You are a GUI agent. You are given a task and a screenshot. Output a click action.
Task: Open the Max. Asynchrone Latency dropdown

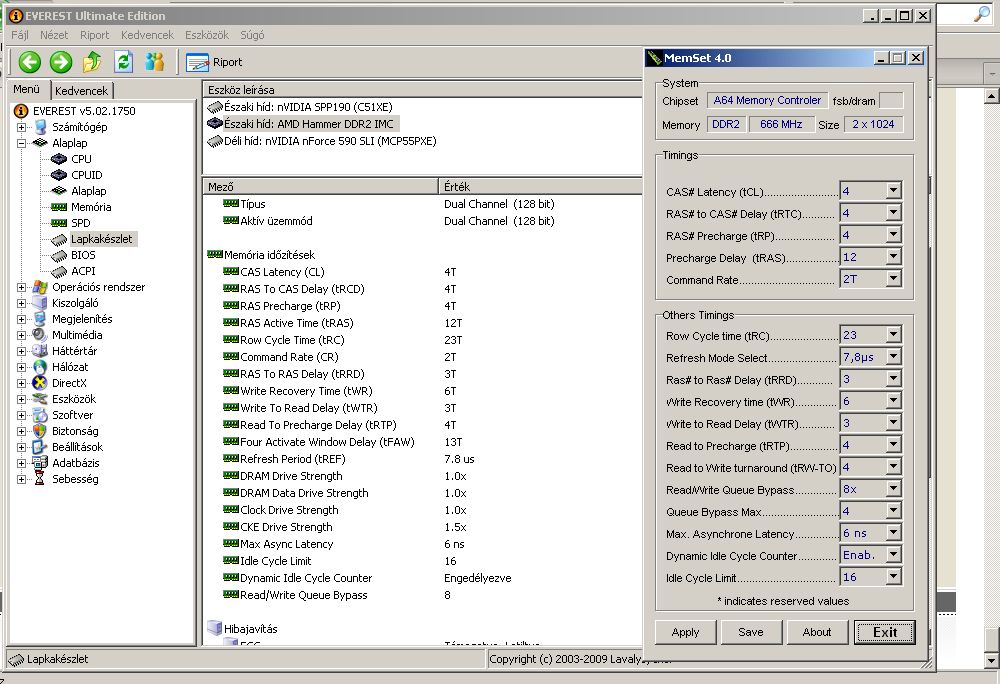coord(893,533)
